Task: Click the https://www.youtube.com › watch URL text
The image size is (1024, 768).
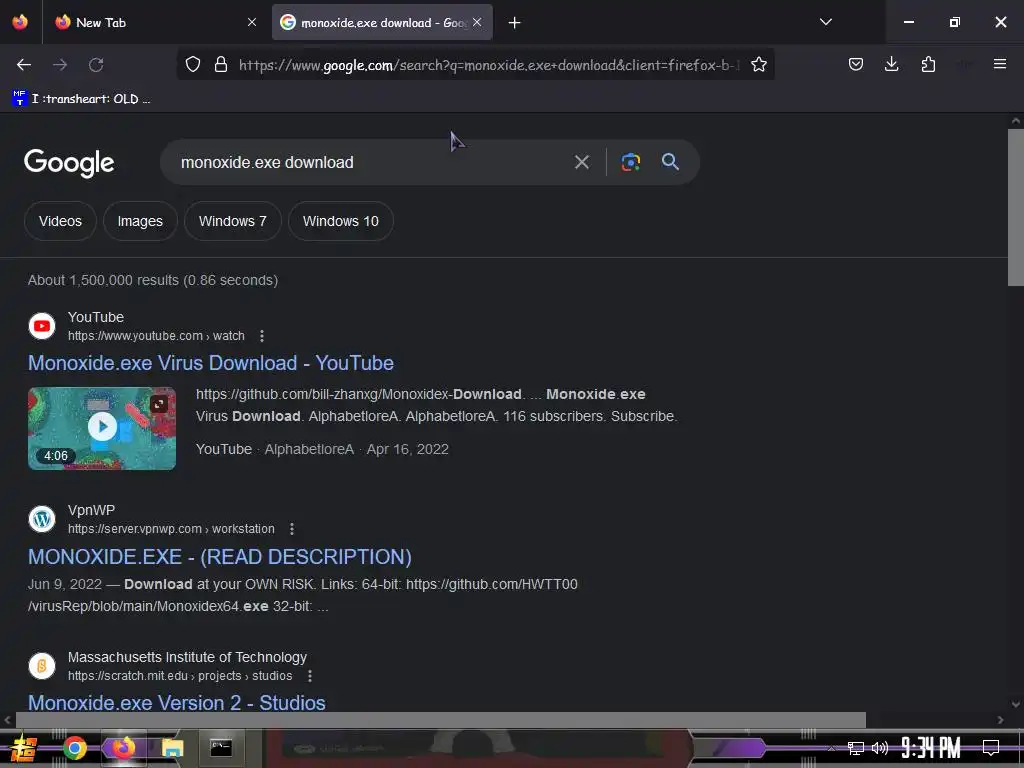Action: click(156, 336)
